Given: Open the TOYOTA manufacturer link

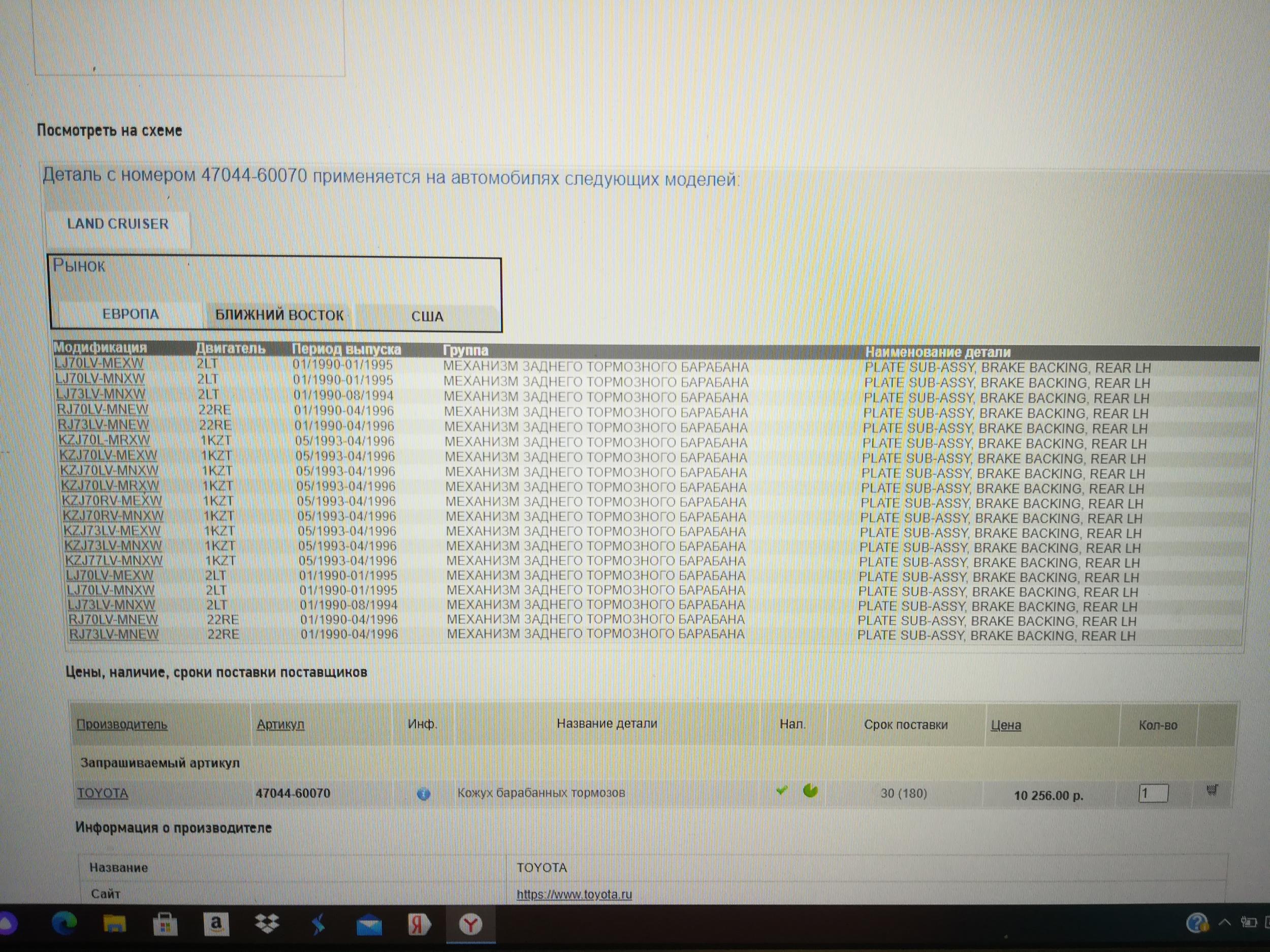Looking at the screenshot, I should 103,793.
